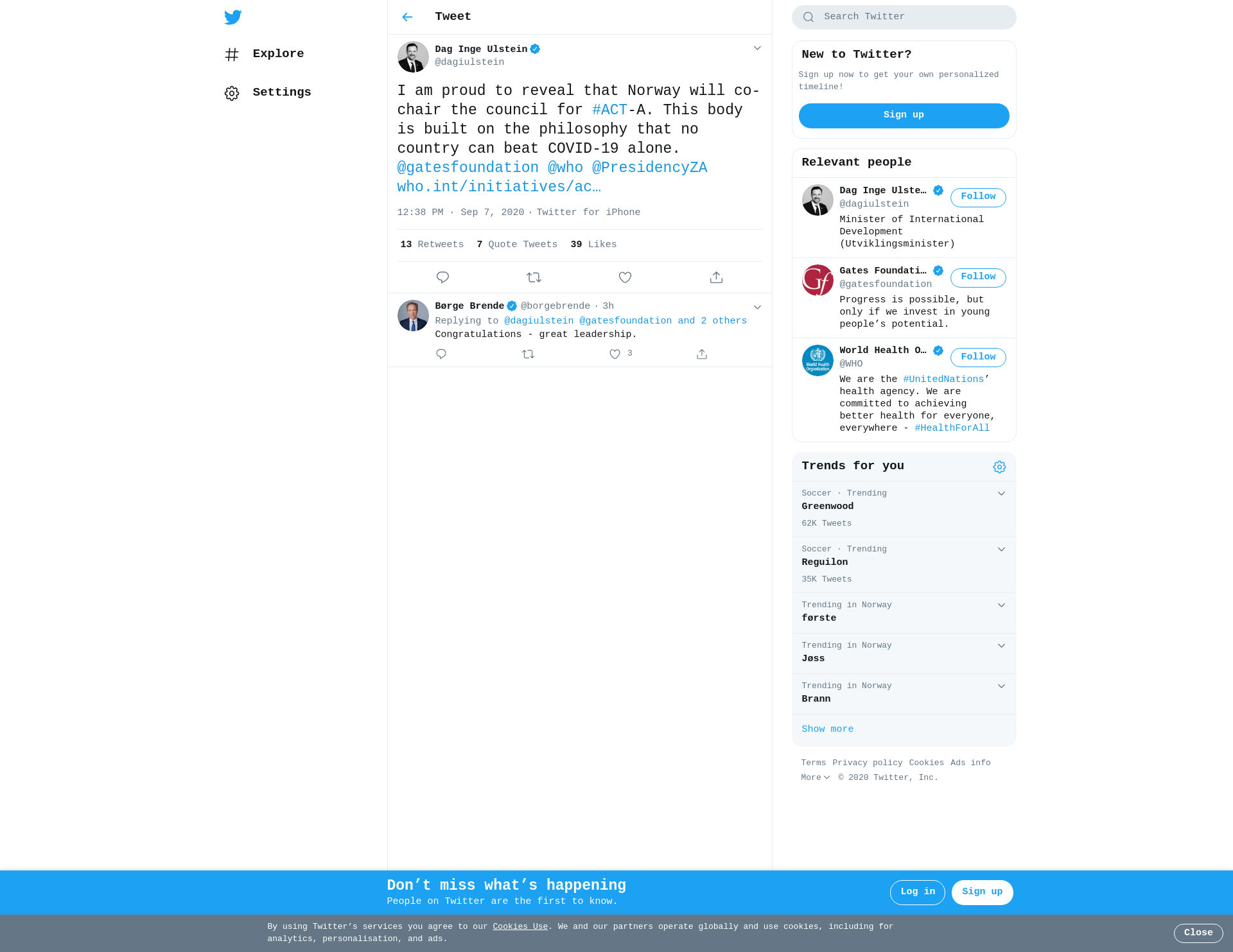Open the More footer dropdown

816,777
